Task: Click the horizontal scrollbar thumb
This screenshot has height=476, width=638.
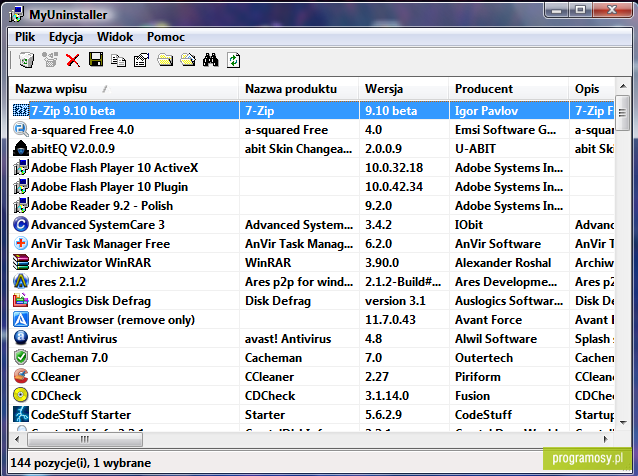Action: (x=85, y=439)
